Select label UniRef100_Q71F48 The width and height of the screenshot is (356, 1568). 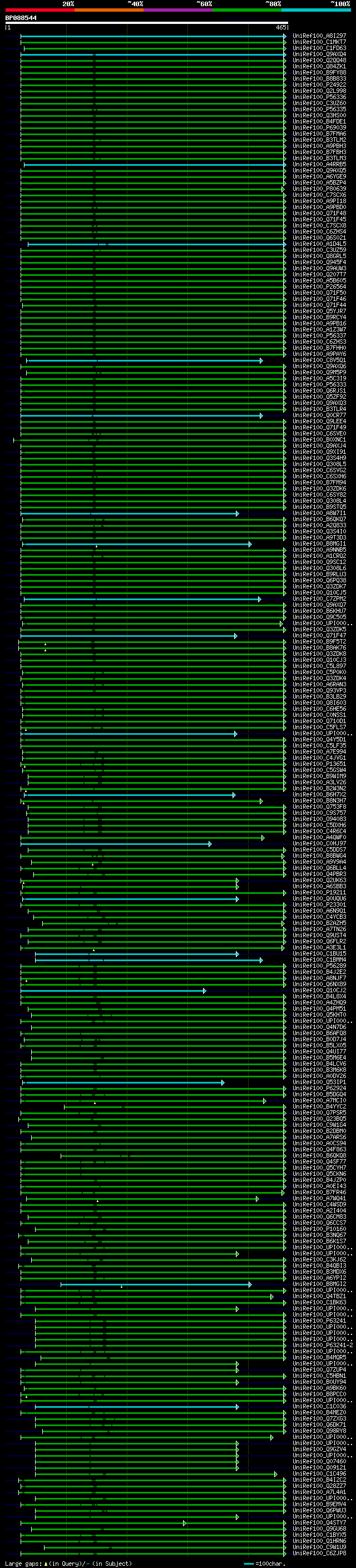tap(319, 214)
